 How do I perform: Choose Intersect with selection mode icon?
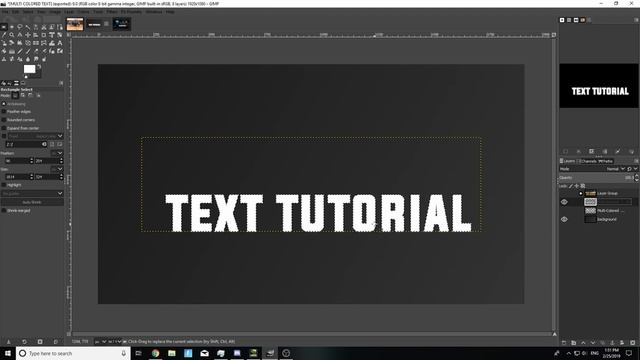pos(38,95)
